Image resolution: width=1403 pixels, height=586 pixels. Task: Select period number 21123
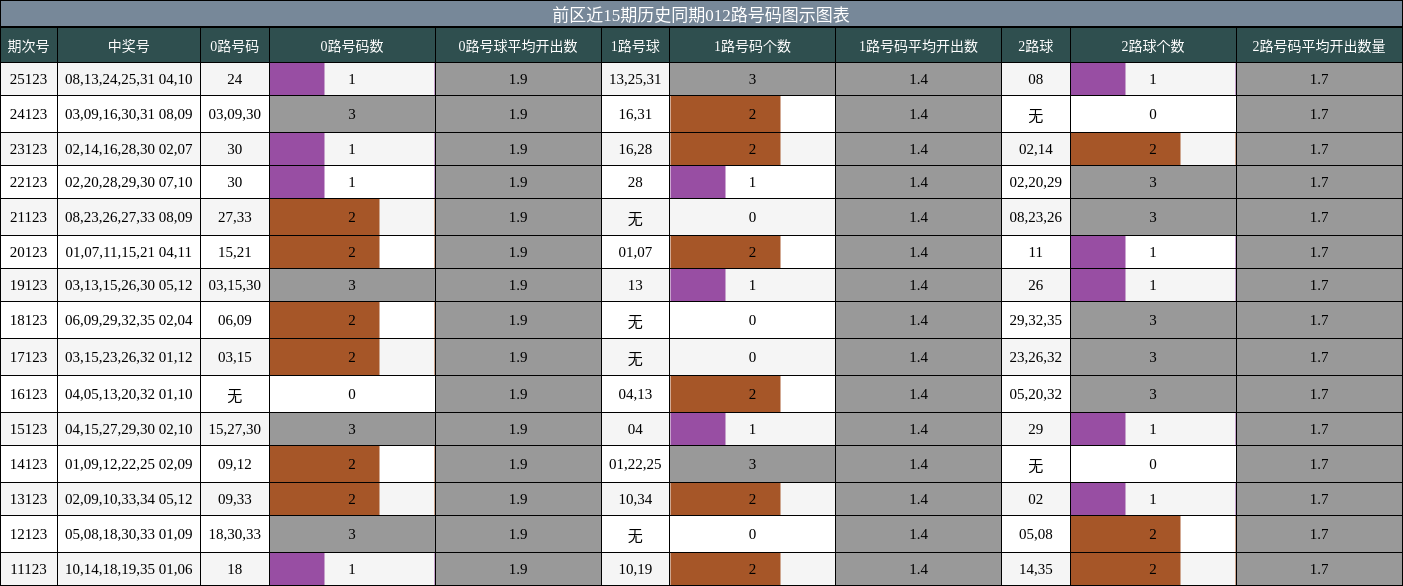pyautogui.click(x=29, y=217)
